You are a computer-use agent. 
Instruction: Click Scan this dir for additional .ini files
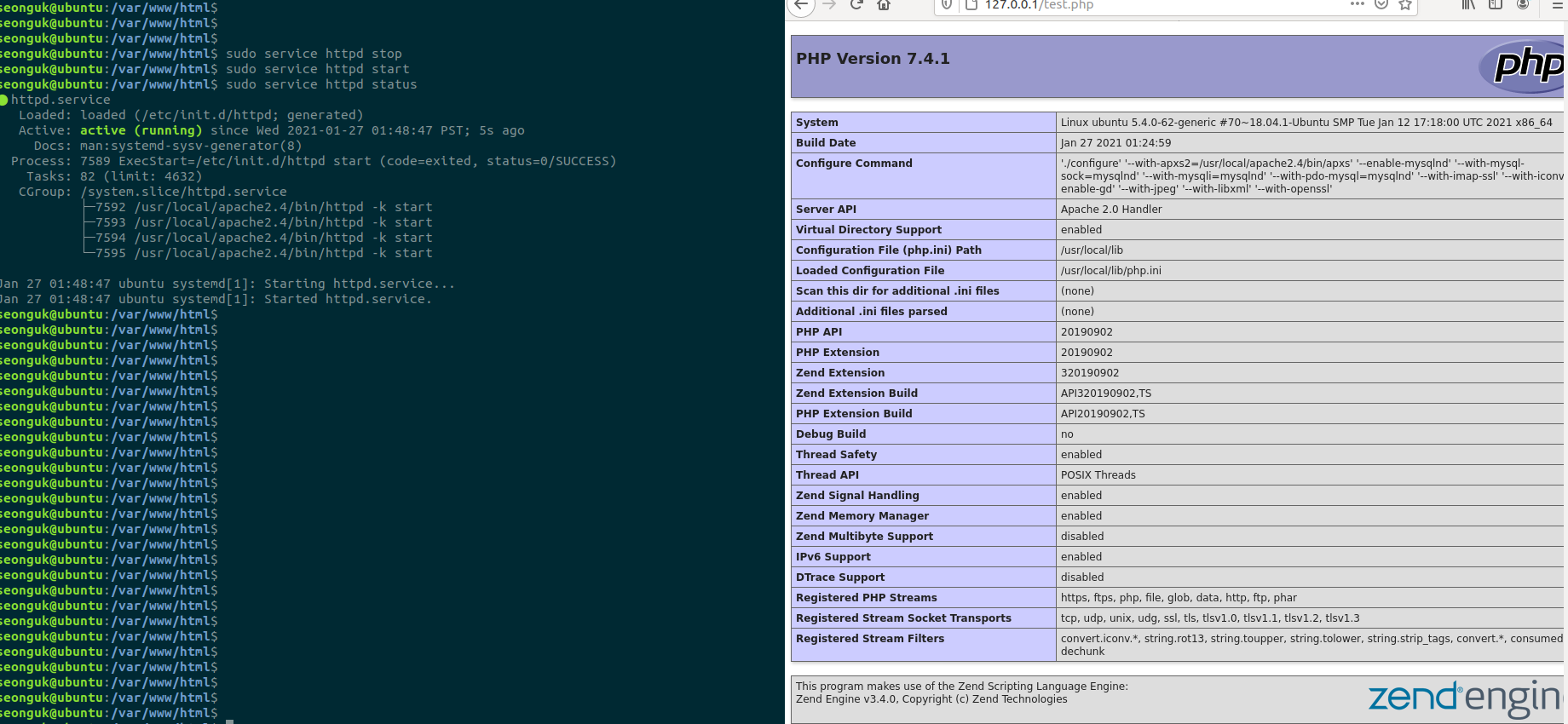(897, 291)
